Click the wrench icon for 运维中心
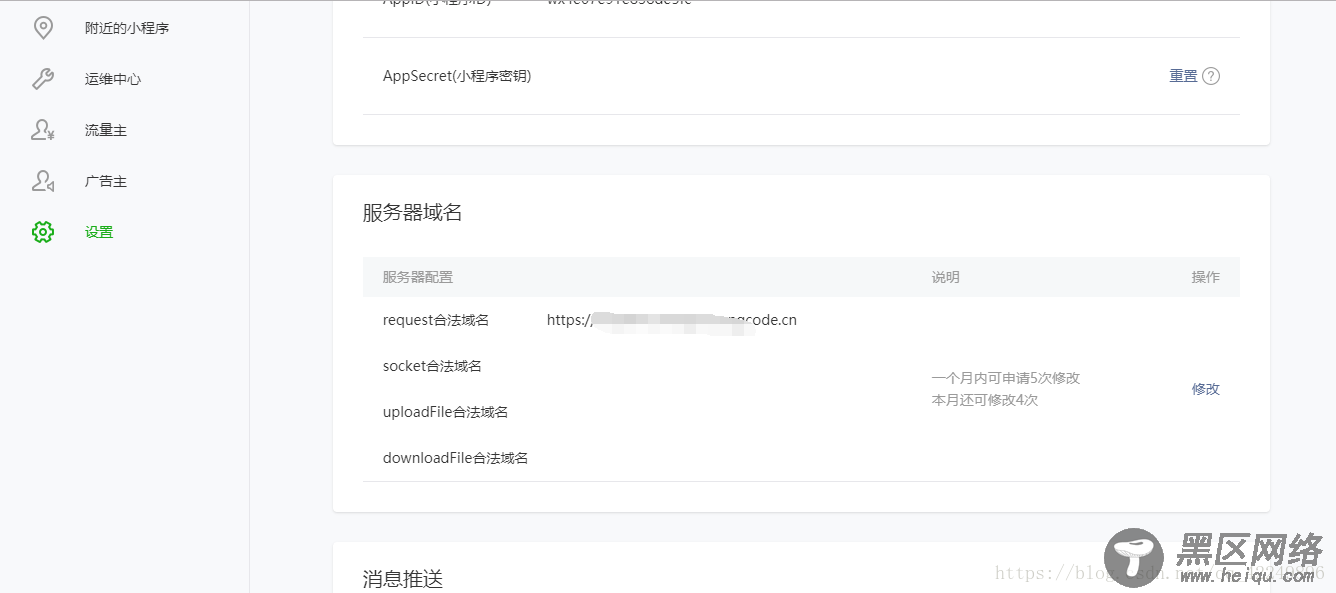Image resolution: width=1336 pixels, height=593 pixels. 43,79
